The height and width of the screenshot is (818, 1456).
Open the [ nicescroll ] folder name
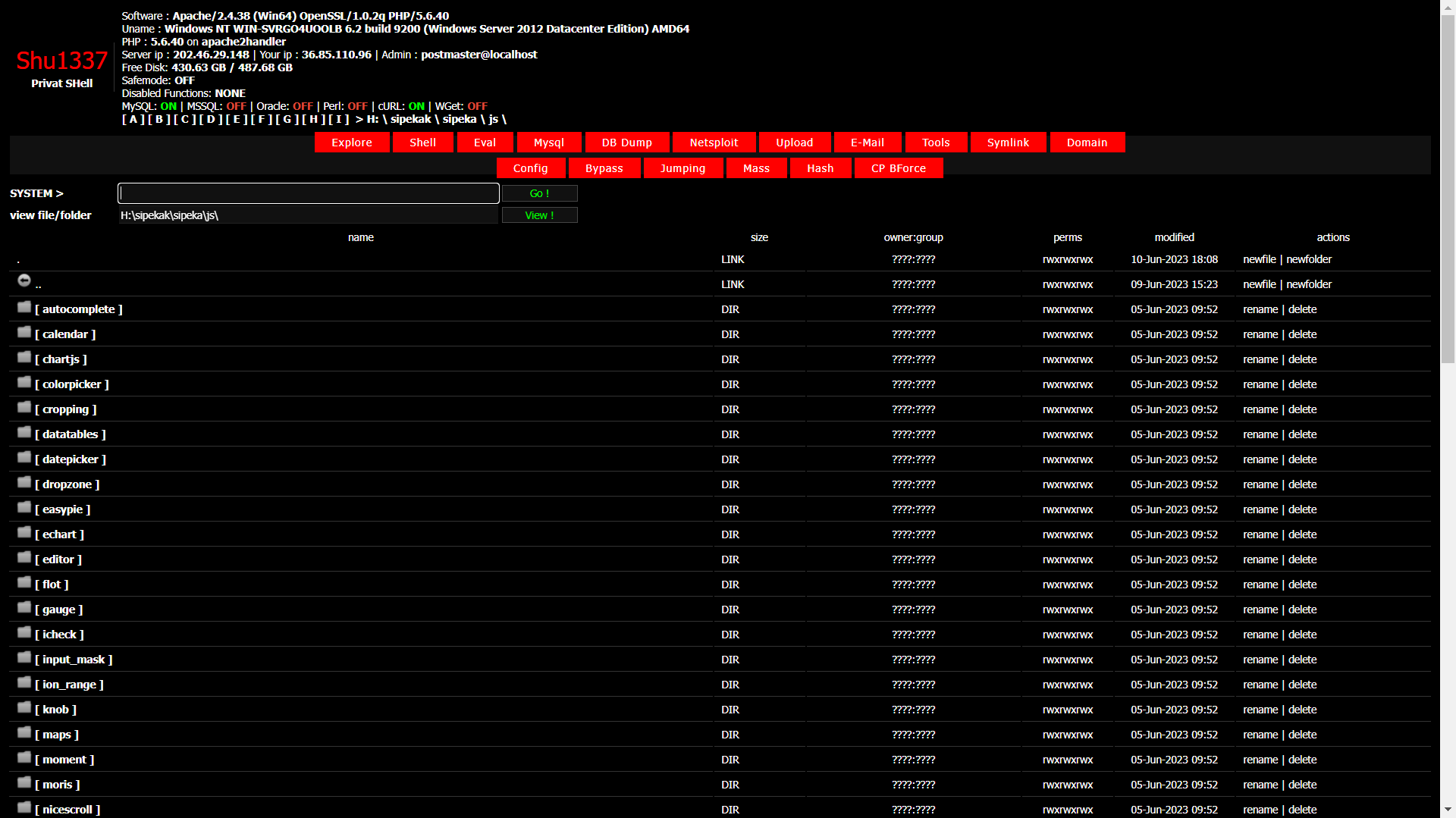coord(67,810)
